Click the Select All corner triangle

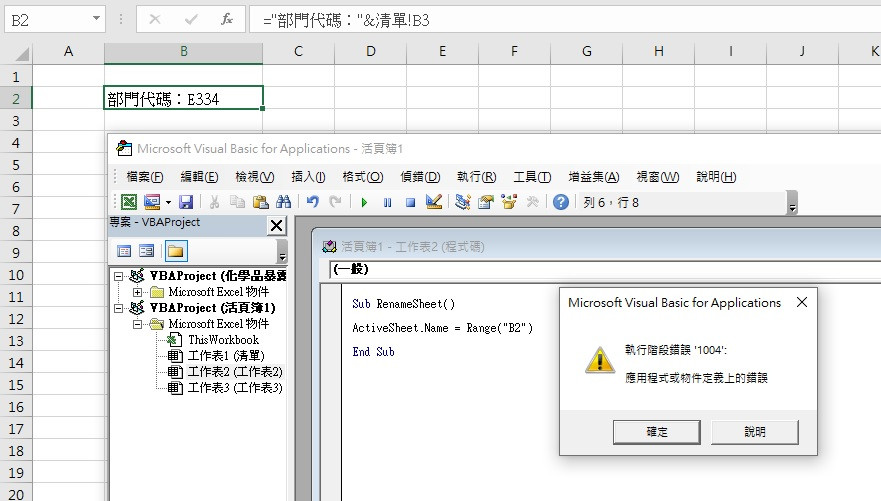21,53
